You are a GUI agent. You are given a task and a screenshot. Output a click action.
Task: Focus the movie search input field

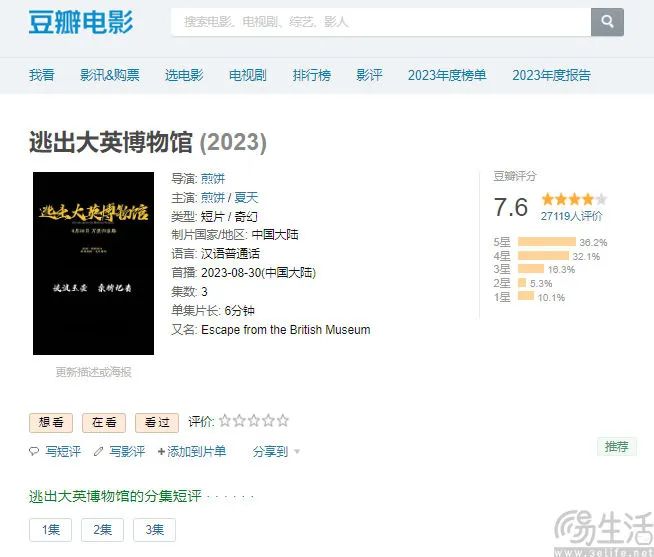(x=381, y=22)
